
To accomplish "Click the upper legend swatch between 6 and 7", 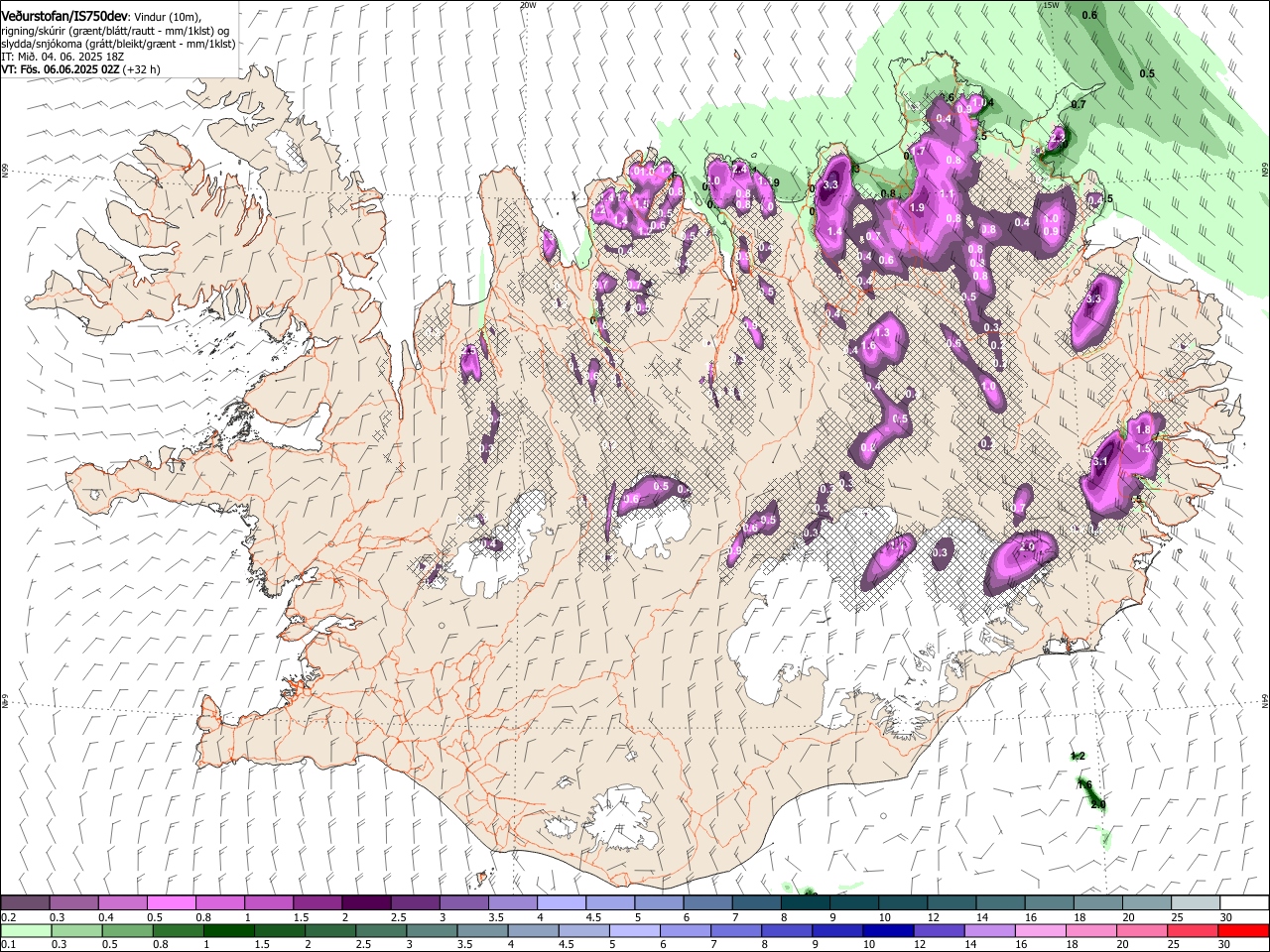I will (708, 902).
